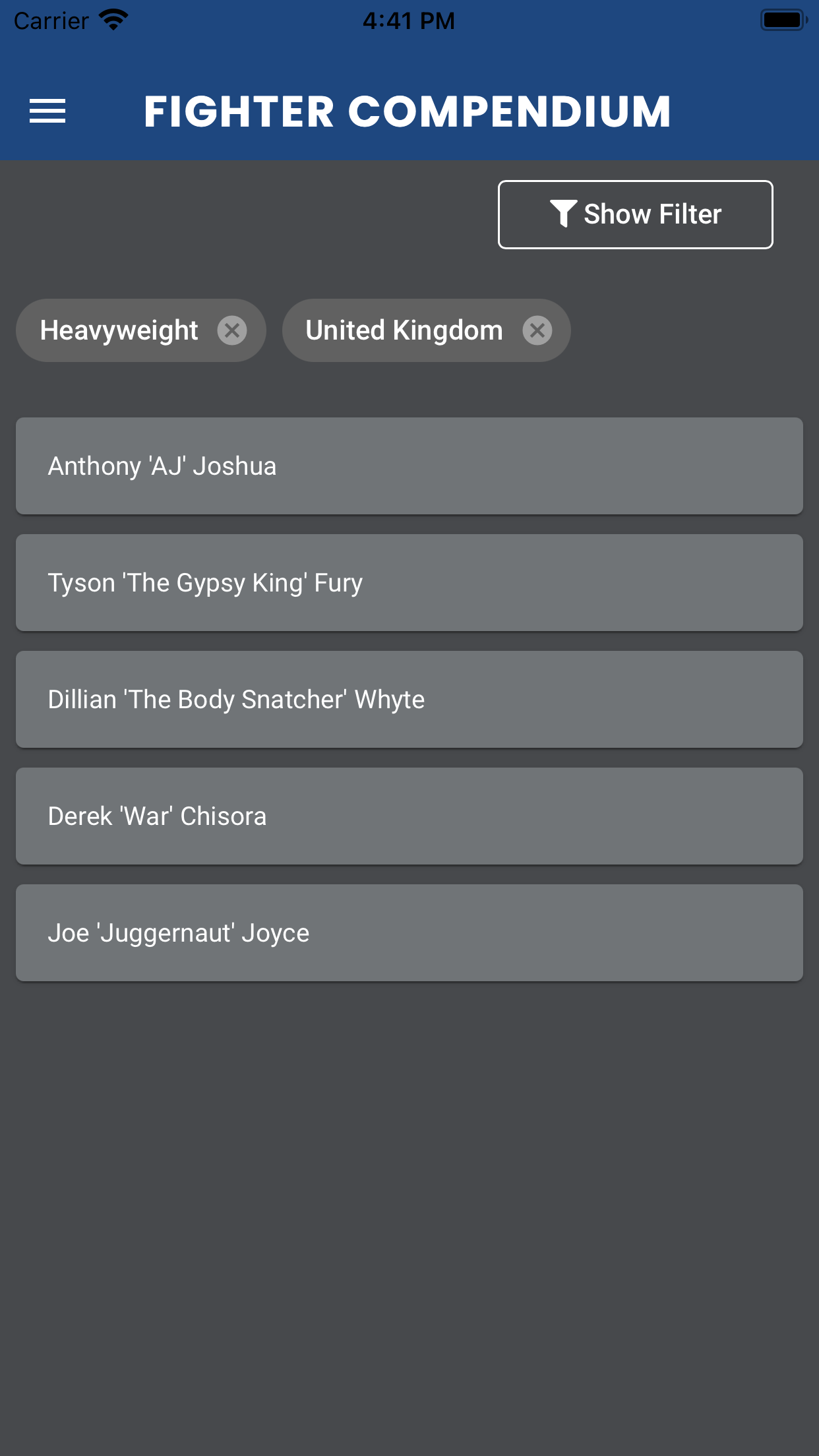Tap the 4:41 PM clock
The image size is (819, 1456).
pyautogui.click(x=409, y=20)
